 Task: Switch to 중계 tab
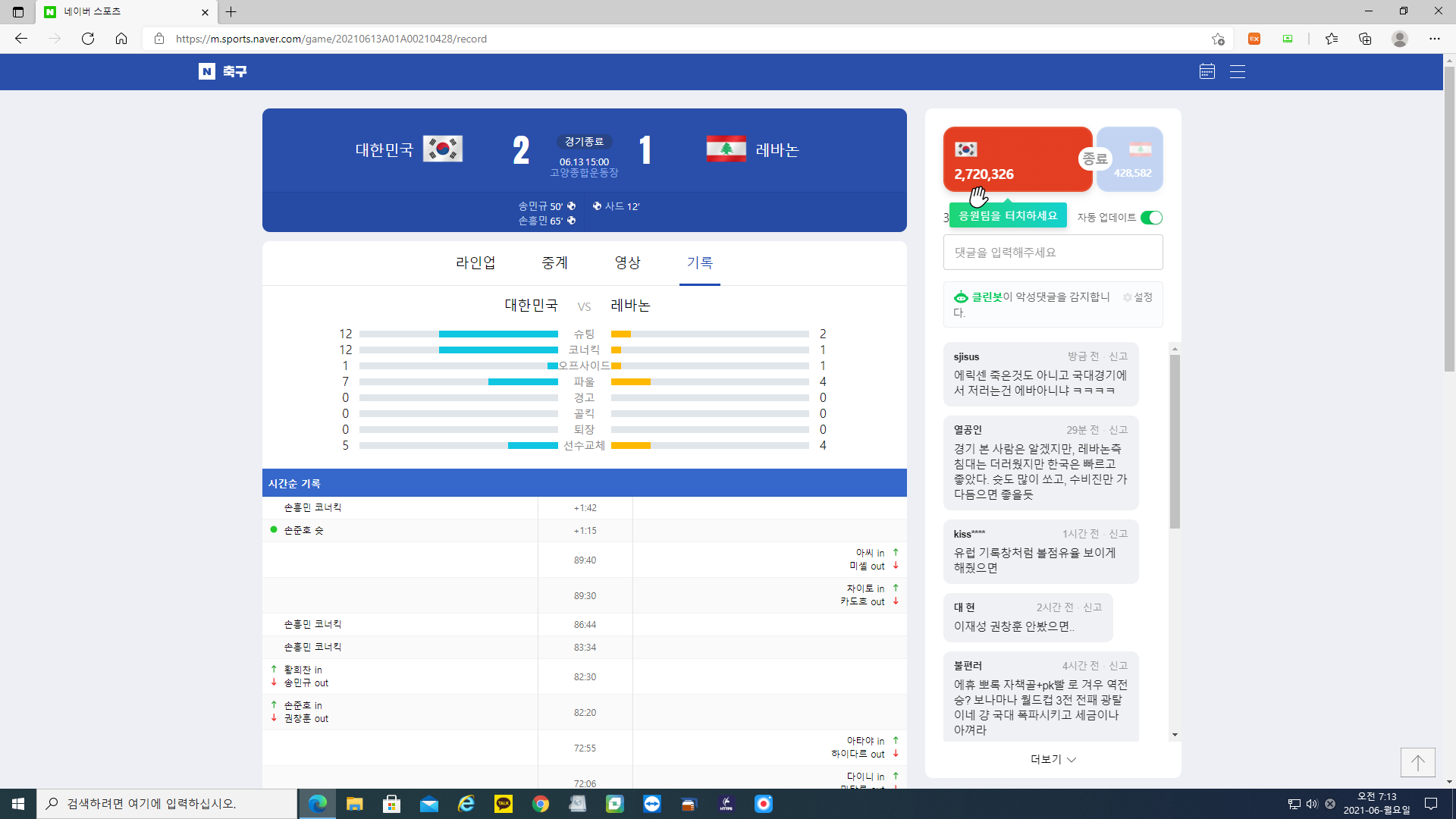pos(554,262)
